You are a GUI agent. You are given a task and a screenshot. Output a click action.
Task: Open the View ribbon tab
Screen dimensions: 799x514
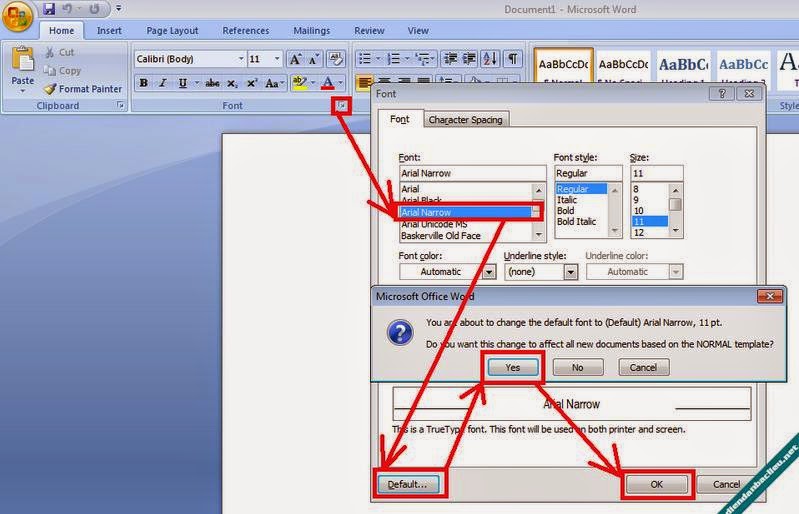coord(418,31)
